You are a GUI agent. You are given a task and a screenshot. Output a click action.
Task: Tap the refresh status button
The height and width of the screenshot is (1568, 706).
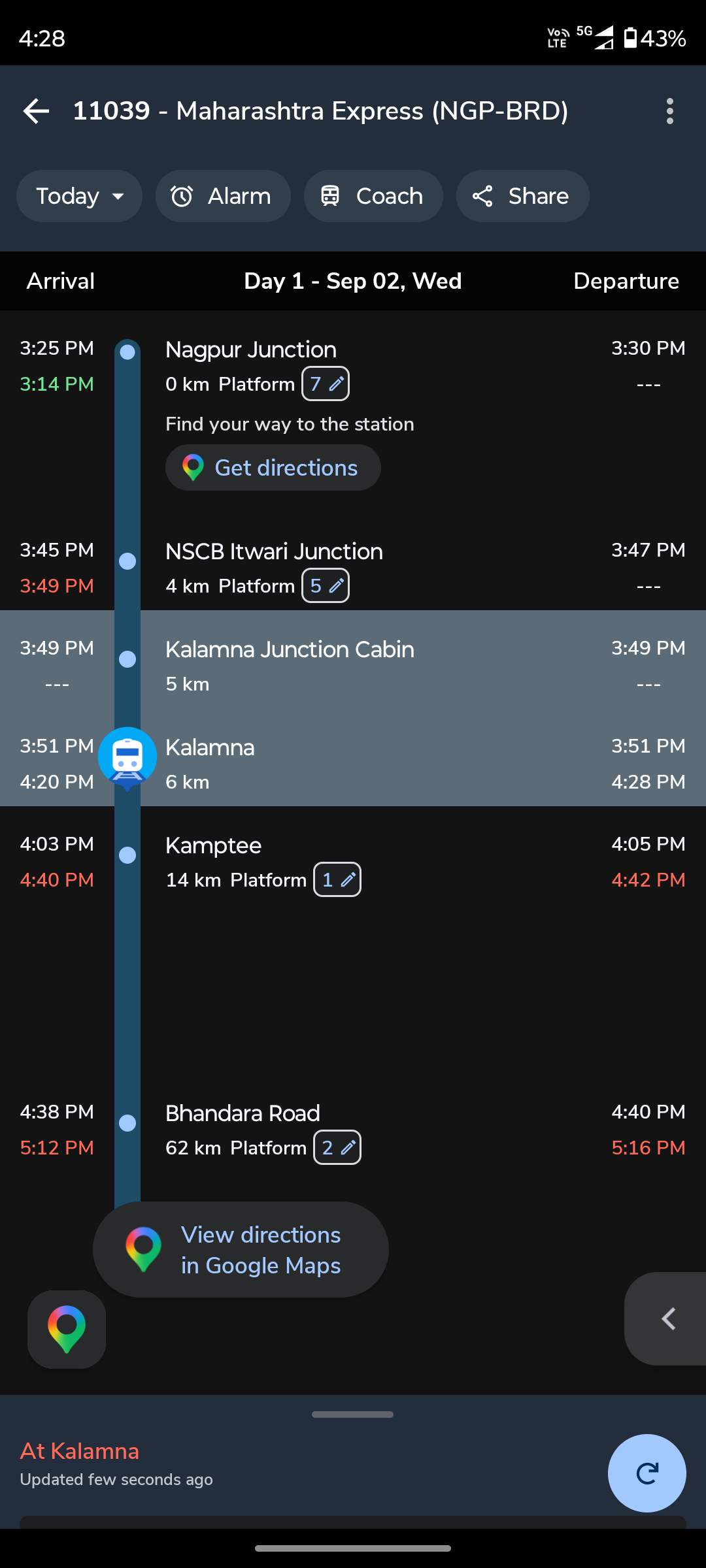[x=647, y=1473]
